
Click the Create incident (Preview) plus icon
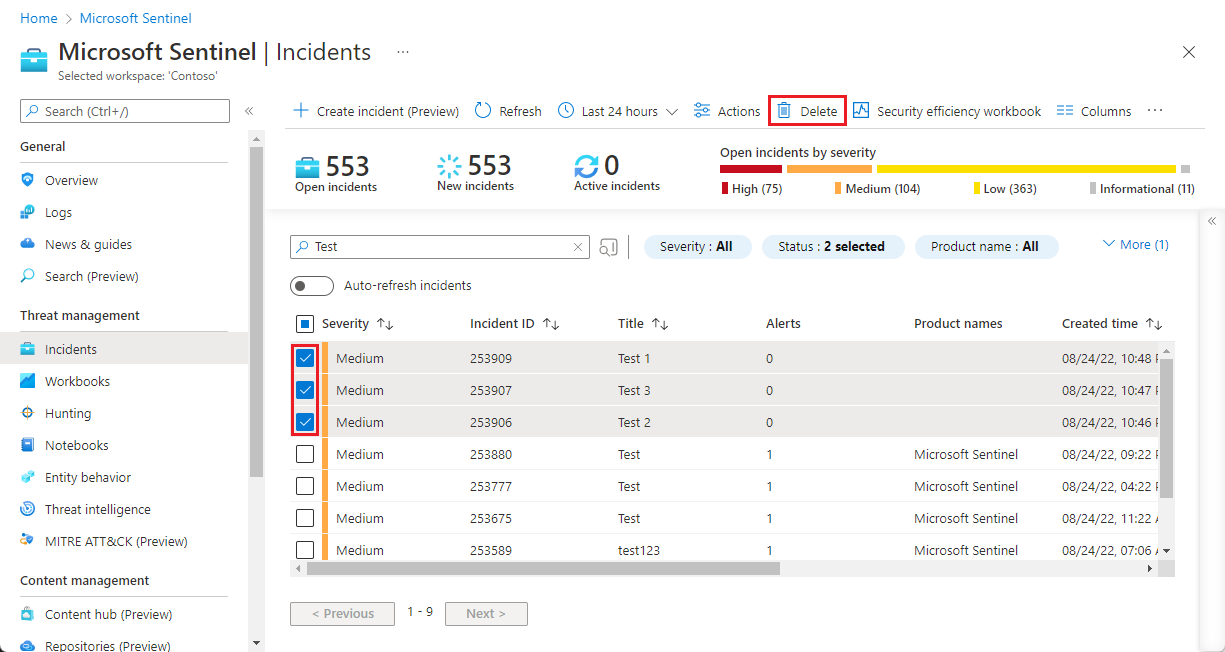(x=301, y=111)
